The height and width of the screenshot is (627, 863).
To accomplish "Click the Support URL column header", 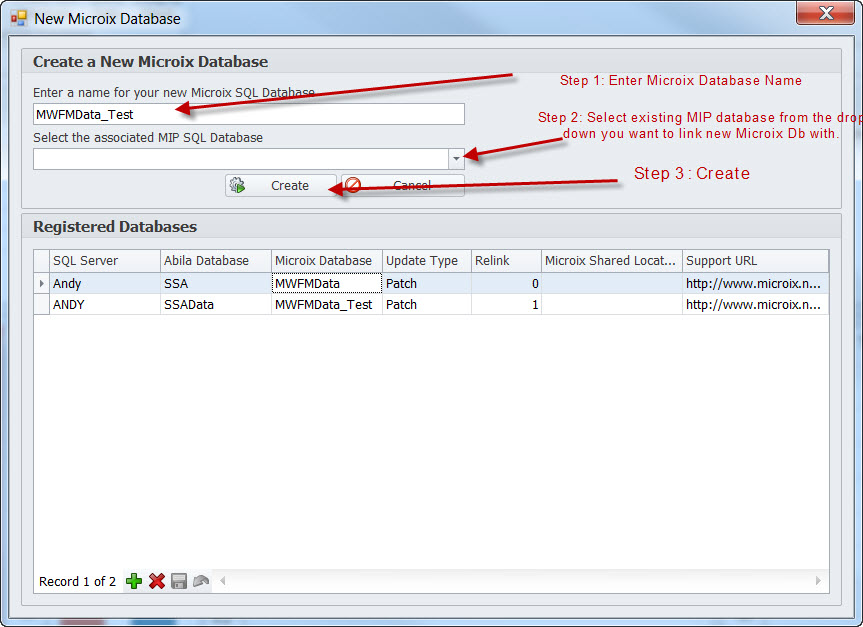I will (755, 261).
